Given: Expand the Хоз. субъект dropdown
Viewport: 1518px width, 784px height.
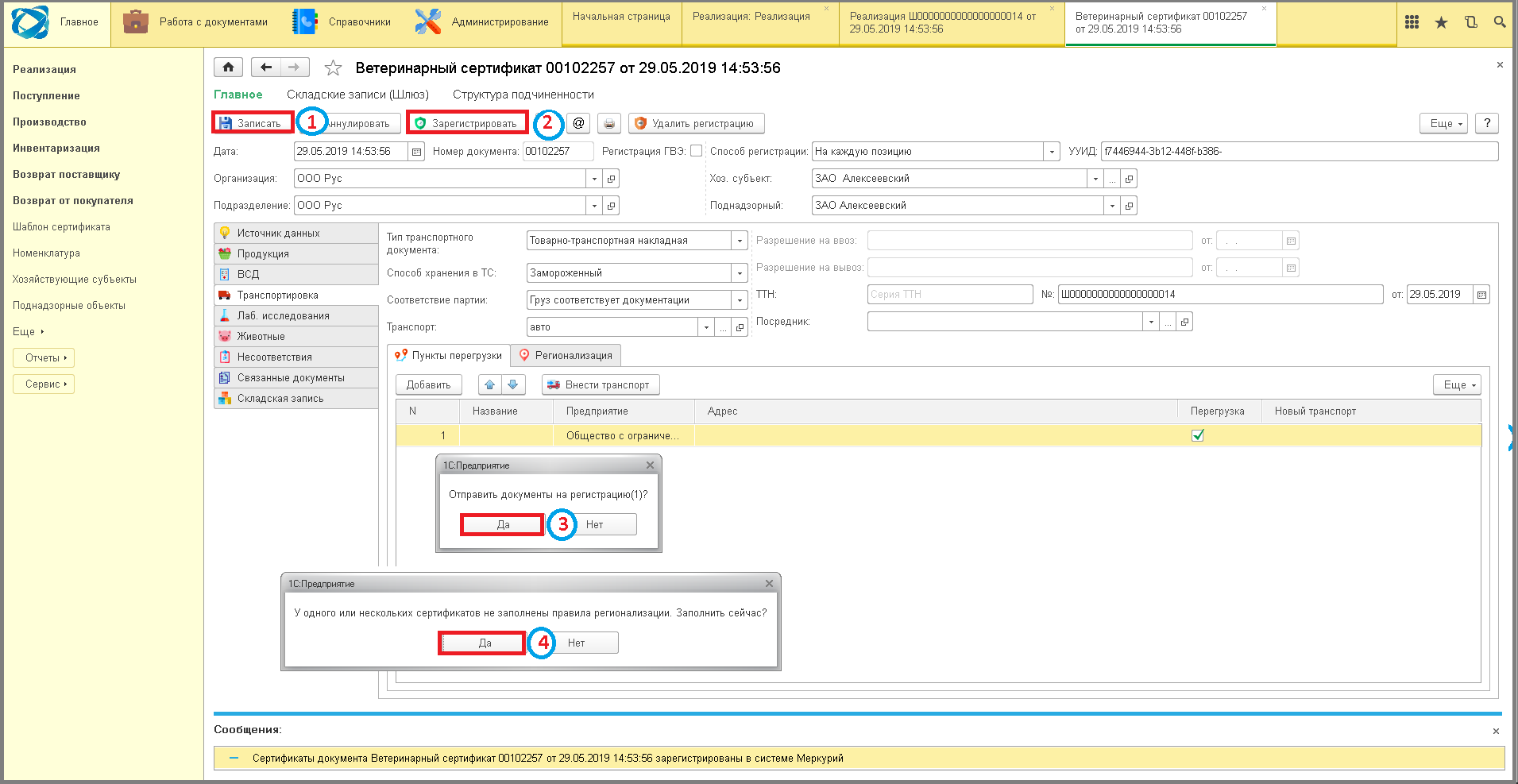Looking at the screenshot, I should 1095,179.
